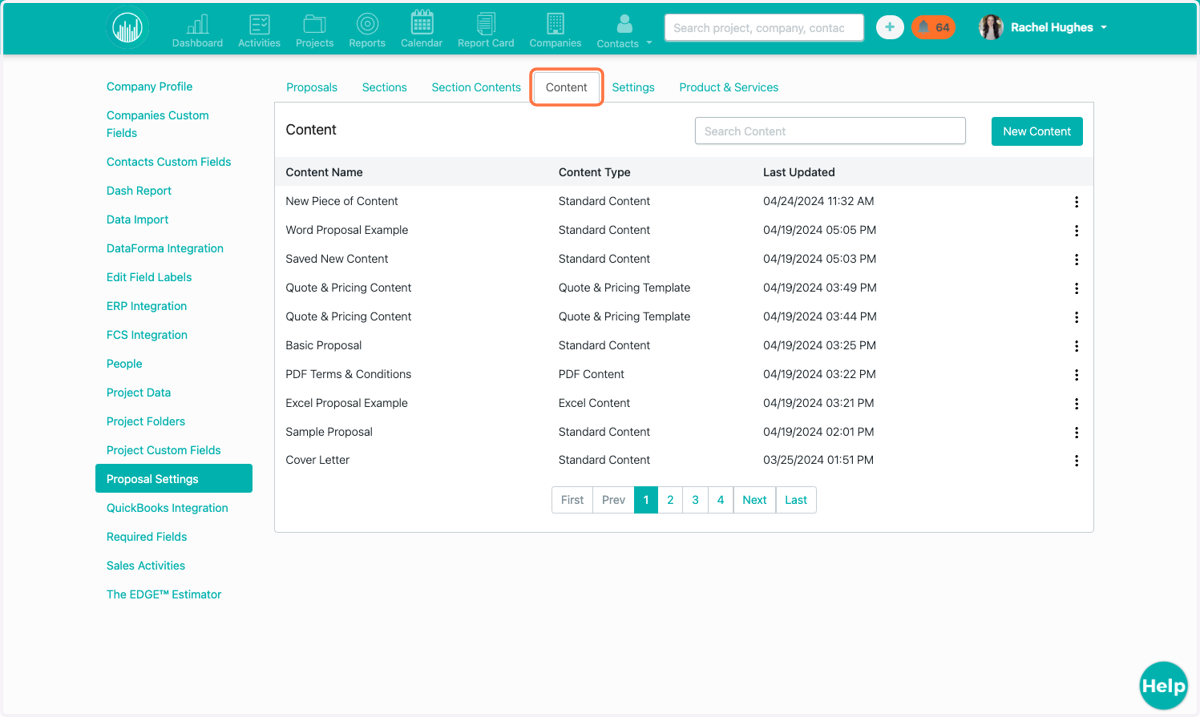
Task: Jump to the Last page
Action: [796, 500]
